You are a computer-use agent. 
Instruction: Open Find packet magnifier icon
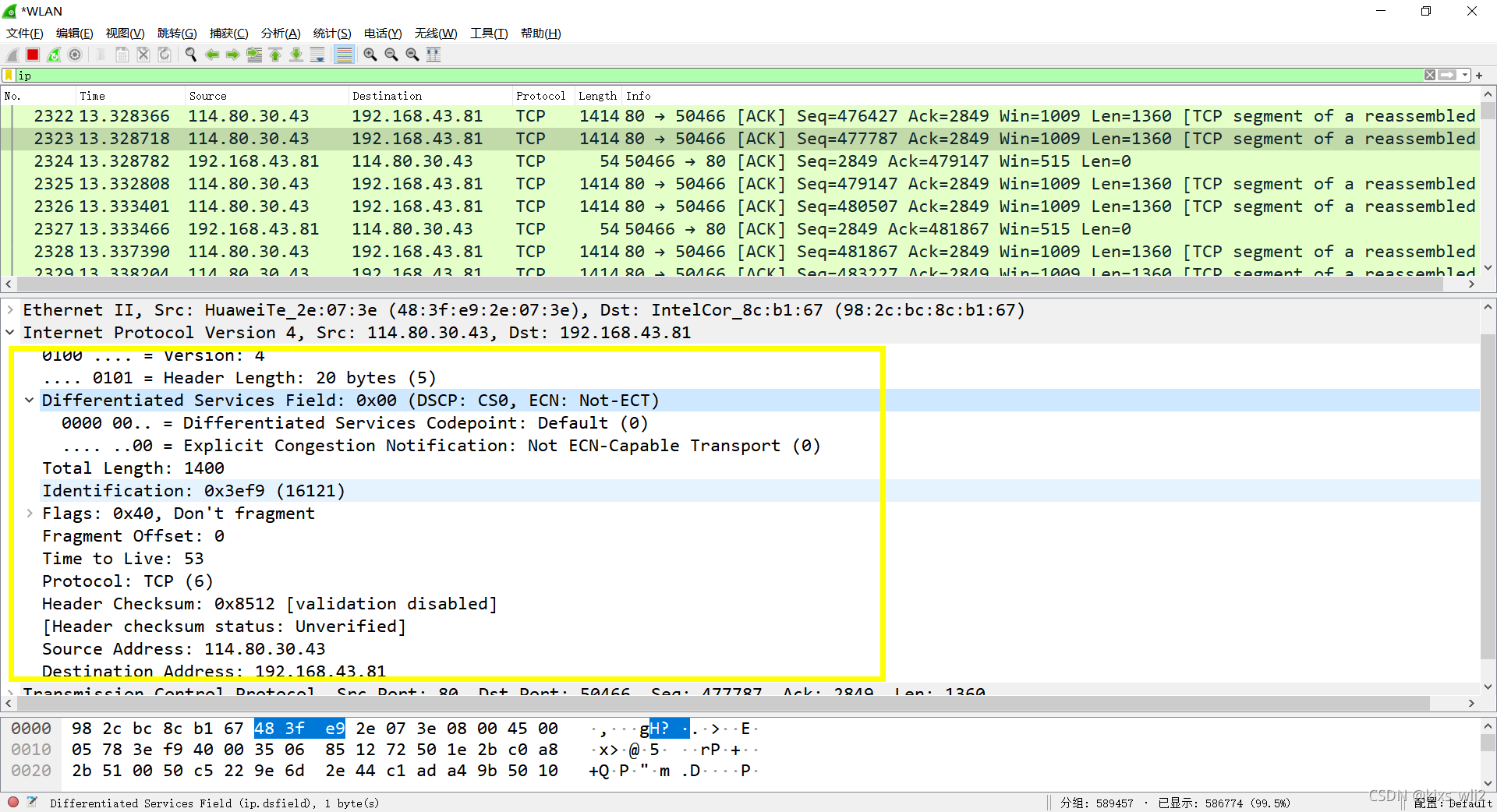[x=191, y=55]
